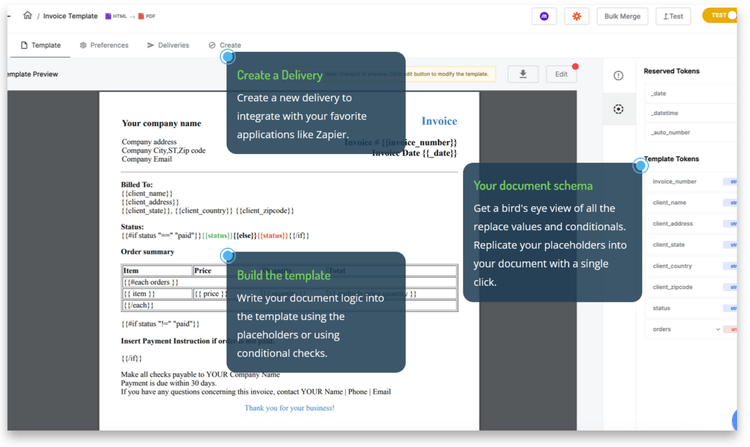
Task: Select the invoice_number template token
Action: (691, 182)
